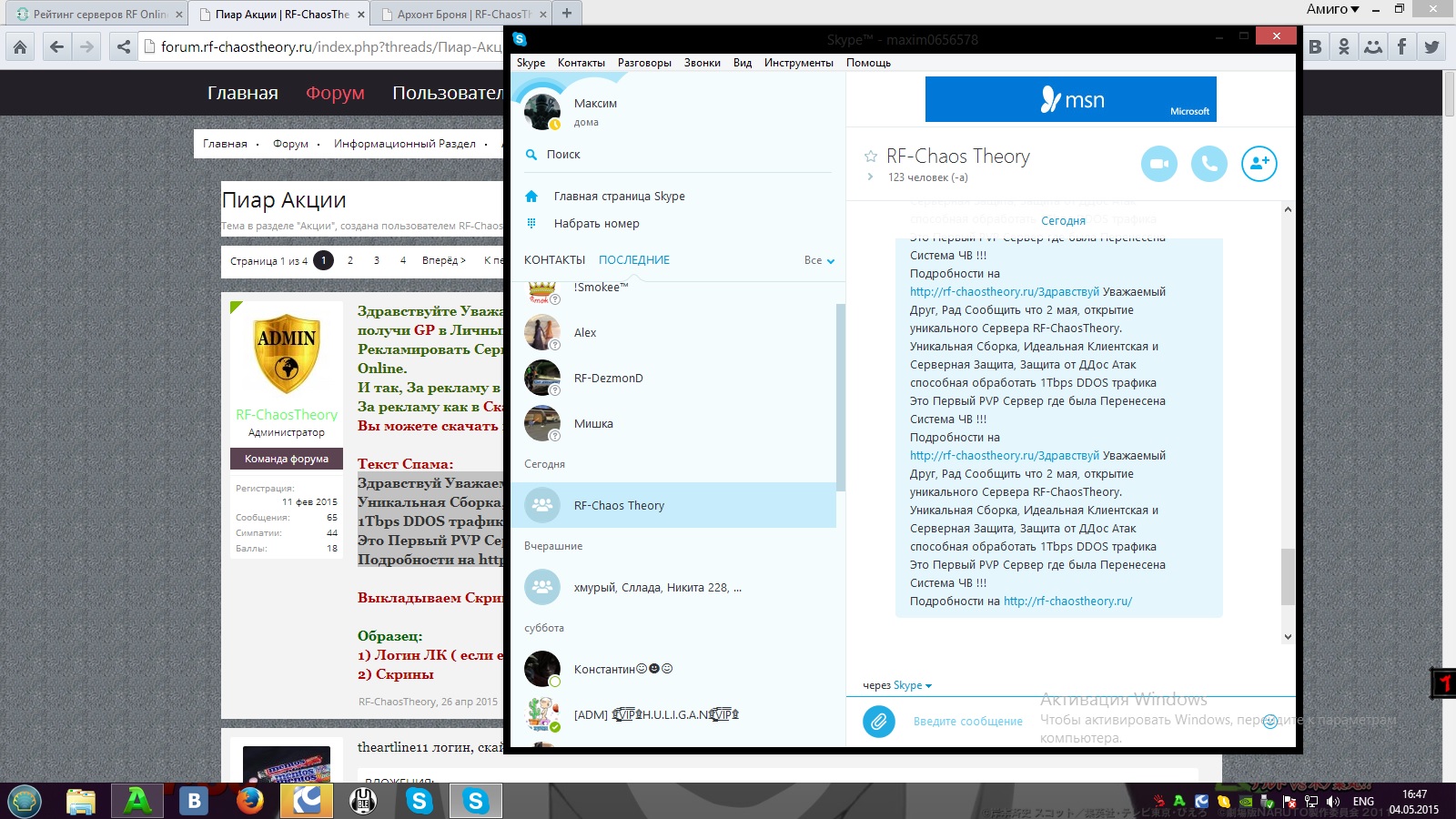The height and width of the screenshot is (819, 1456).
Task: Click the Skype search magnifier icon
Action: pos(531,155)
